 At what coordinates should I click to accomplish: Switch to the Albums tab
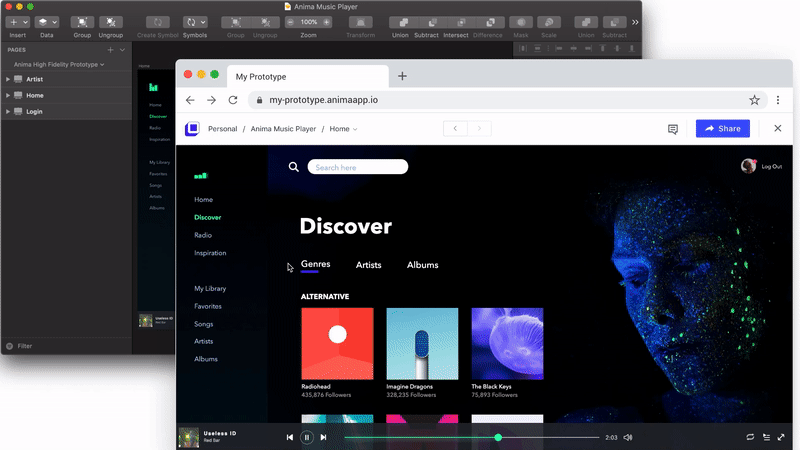[422, 265]
